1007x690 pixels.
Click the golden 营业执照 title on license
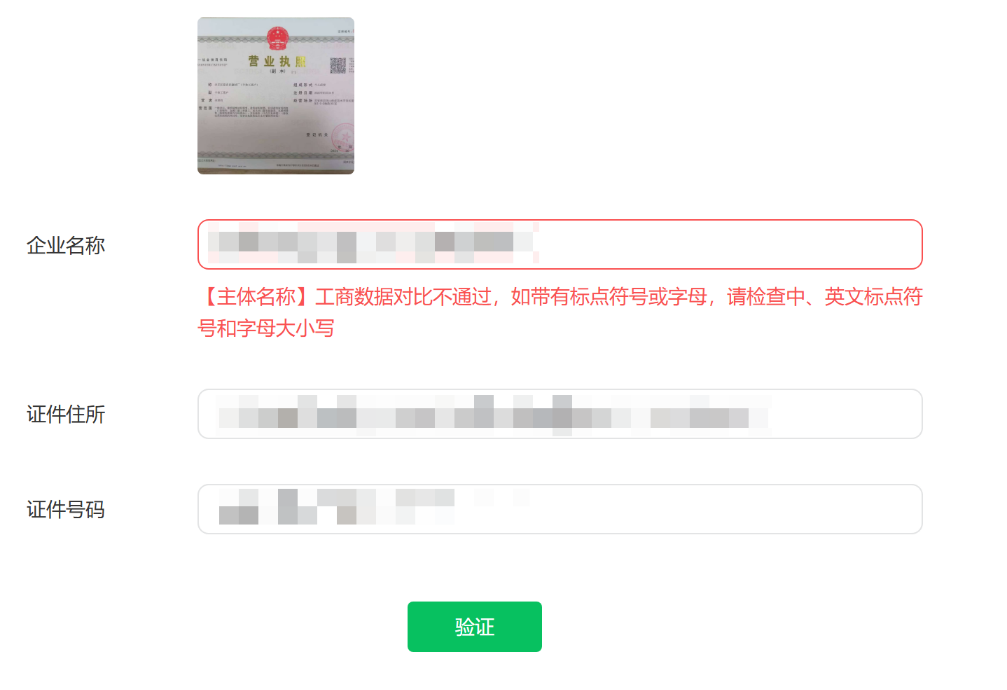(x=277, y=61)
